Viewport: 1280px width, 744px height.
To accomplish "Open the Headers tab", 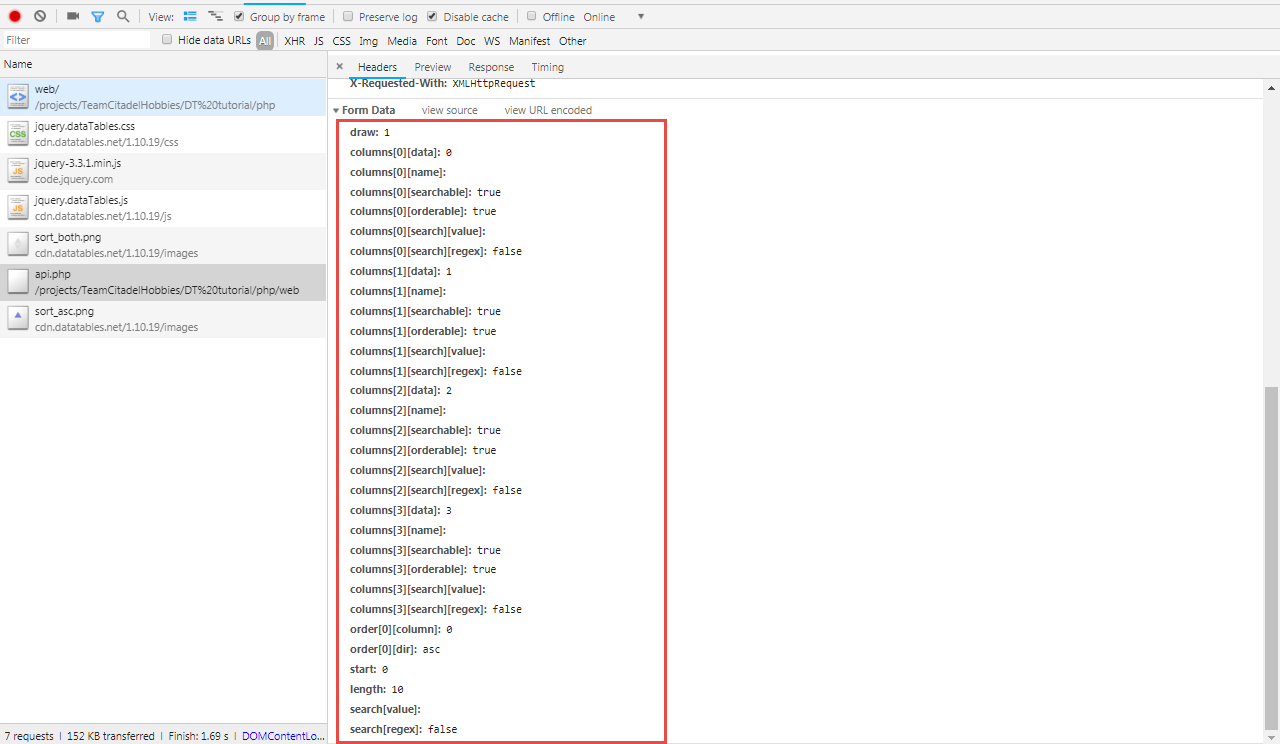I will [x=377, y=67].
